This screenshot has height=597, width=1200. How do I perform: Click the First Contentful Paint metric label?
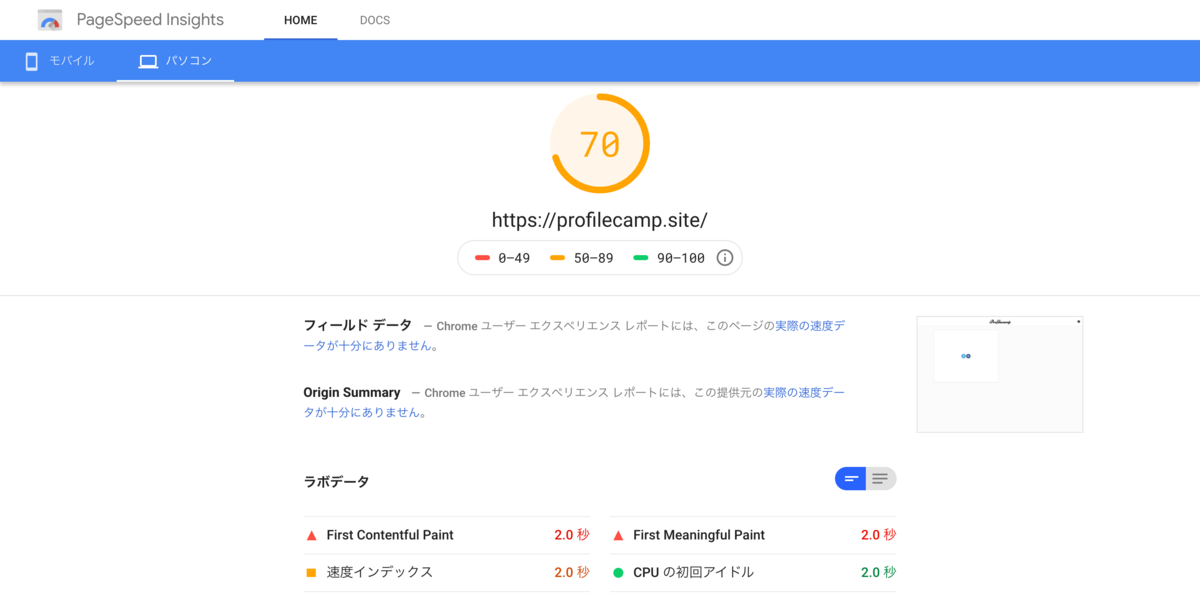coord(390,535)
